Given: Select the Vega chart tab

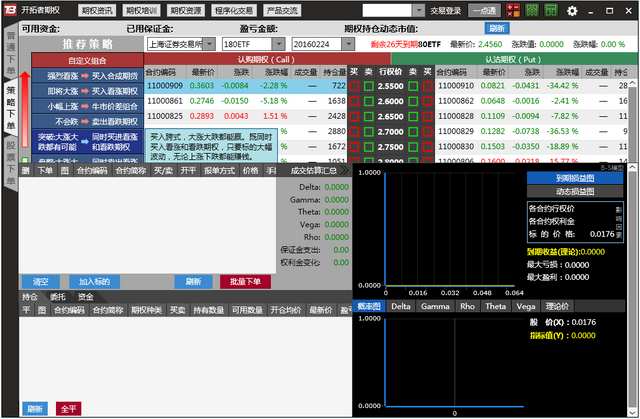Looking at the screenshot, I should point(526,306).
